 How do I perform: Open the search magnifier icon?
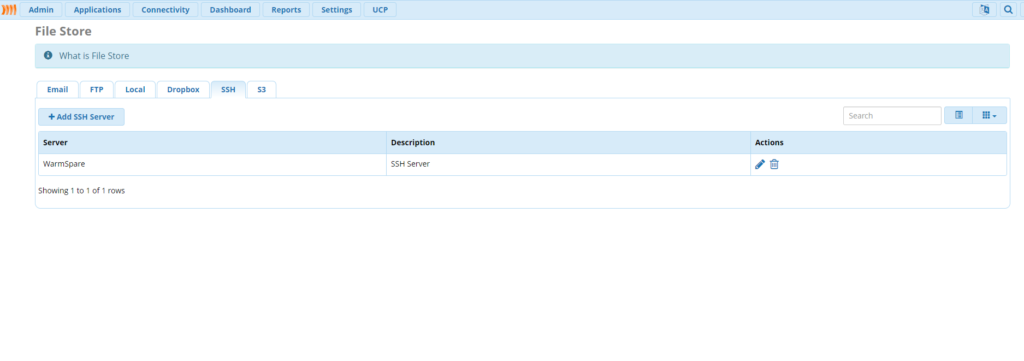point(1008,10)
